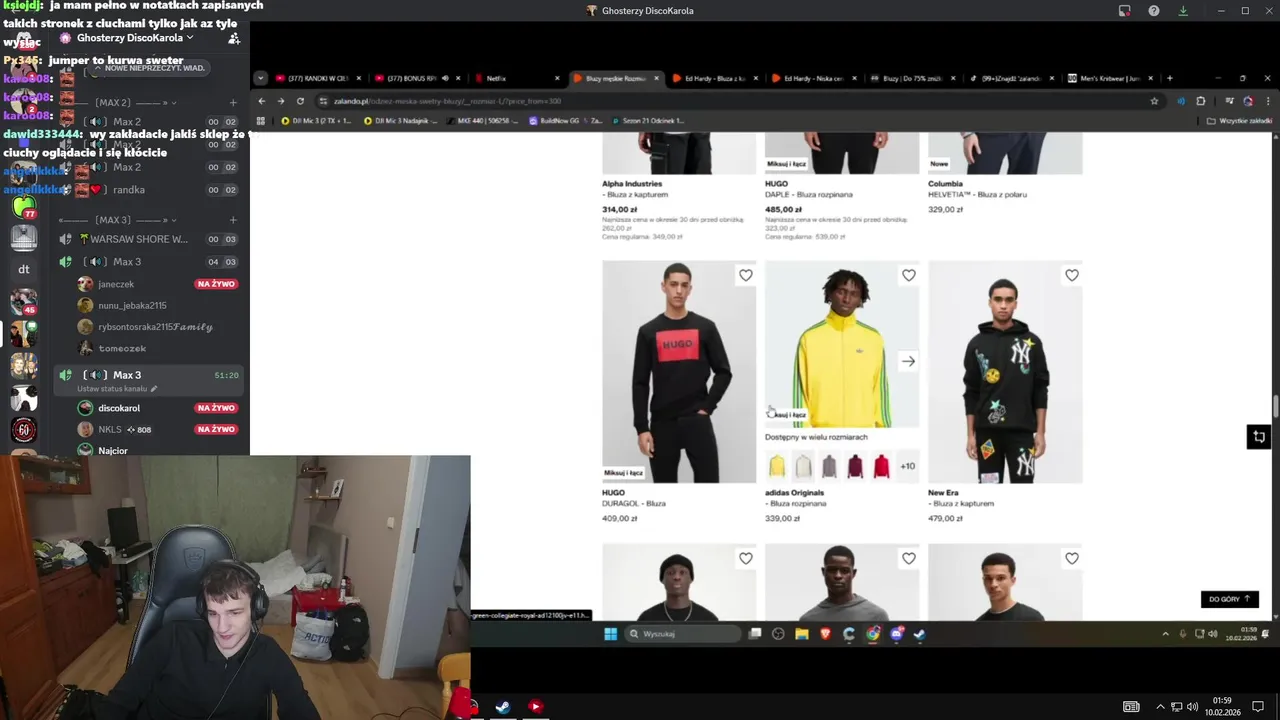Collapse MAX 2 category header
1280x720 pixels.
point(135,102)
